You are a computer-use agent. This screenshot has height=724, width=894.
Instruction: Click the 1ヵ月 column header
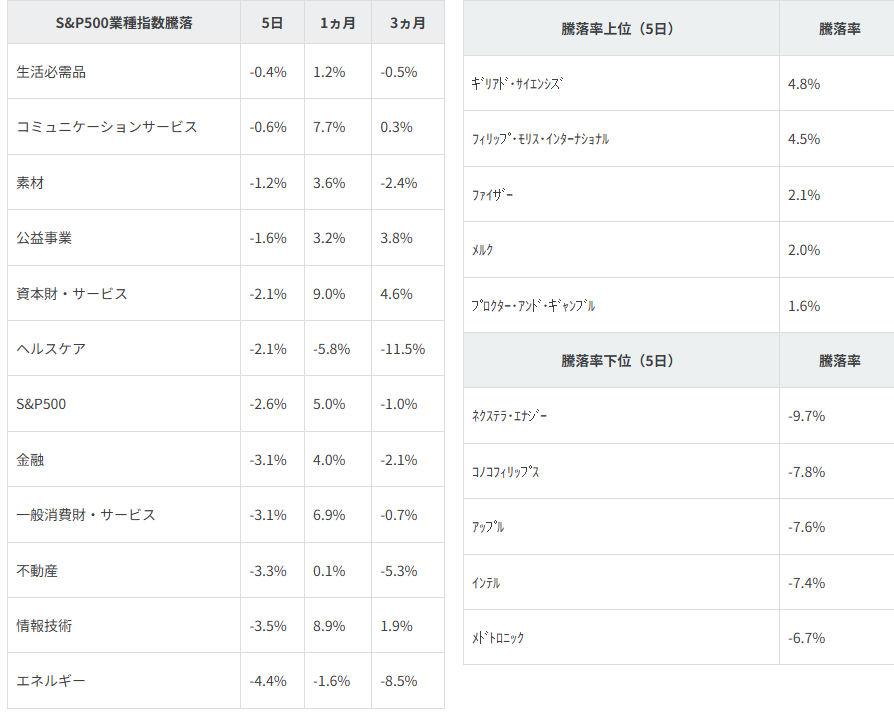(337, 22)
